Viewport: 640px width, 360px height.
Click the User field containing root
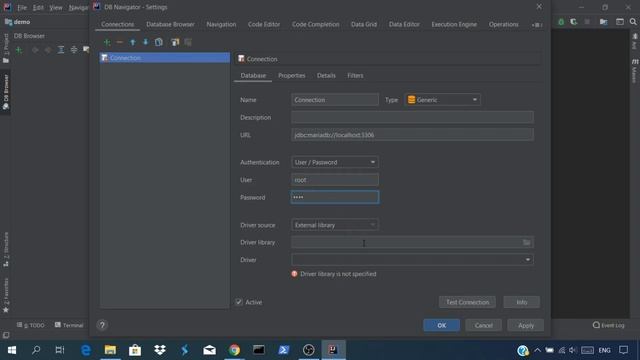click(x=335, y=180)
